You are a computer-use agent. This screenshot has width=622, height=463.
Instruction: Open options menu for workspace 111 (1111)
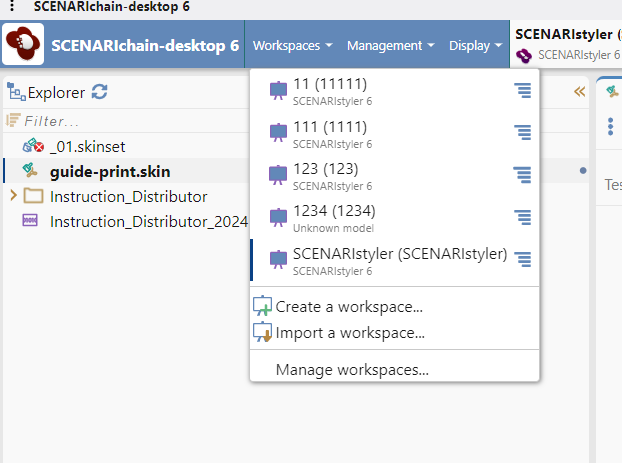point(523,133)
